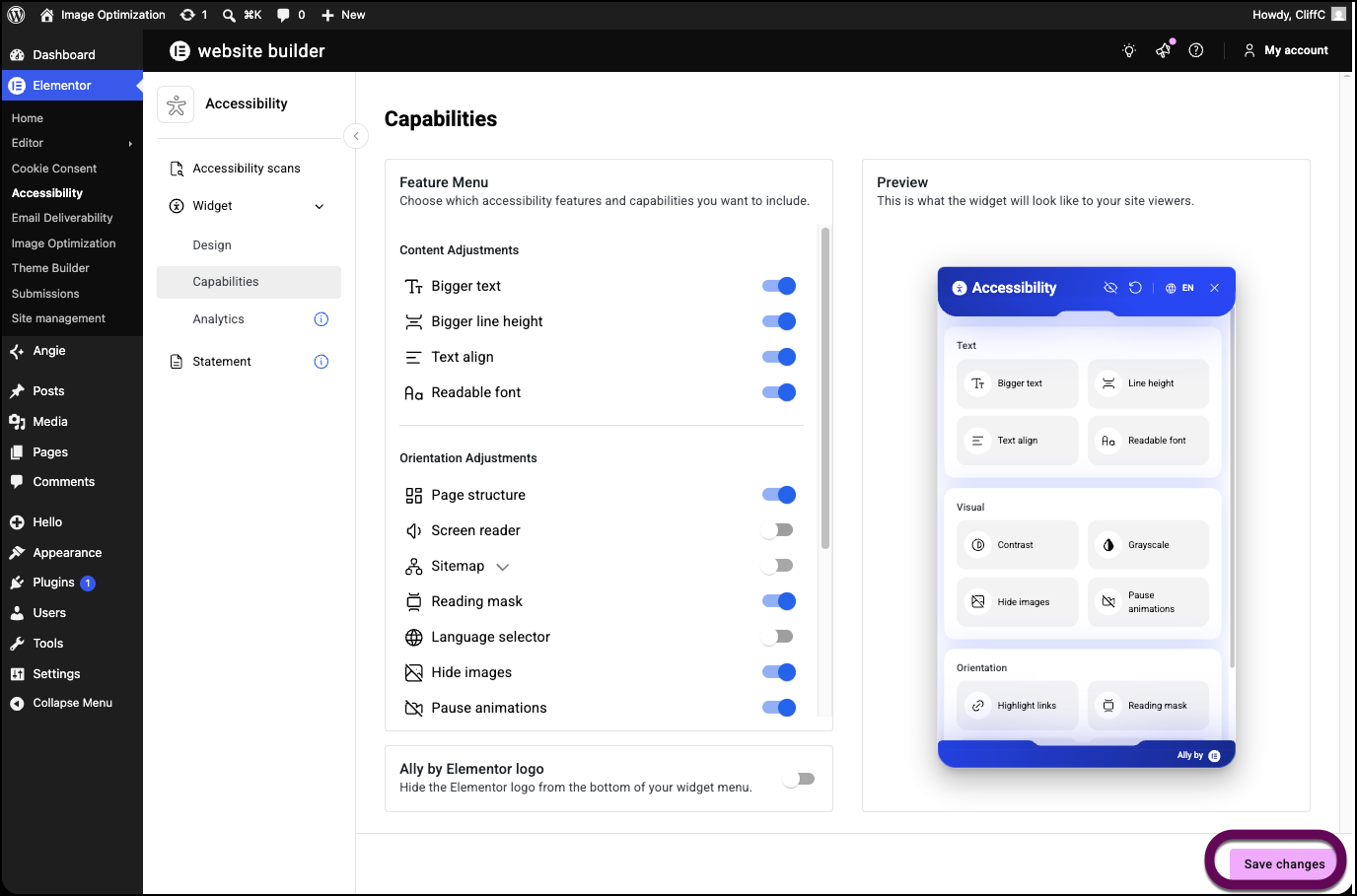This screenshot has height=896, width=1357.
Task: Click Collapse Menu in sidebar
Action: tap(72, 703)
